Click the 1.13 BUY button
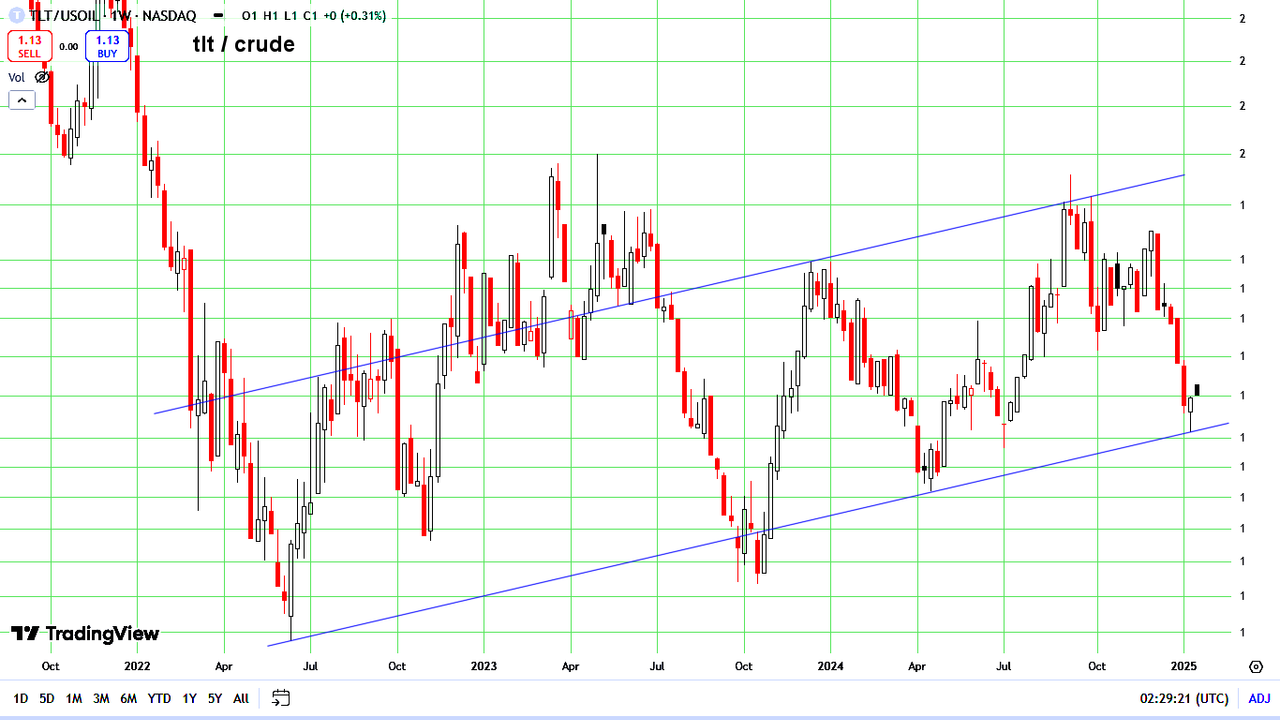Image resolution: width=1280 pixels, height=720 pixels. [107, 46]
